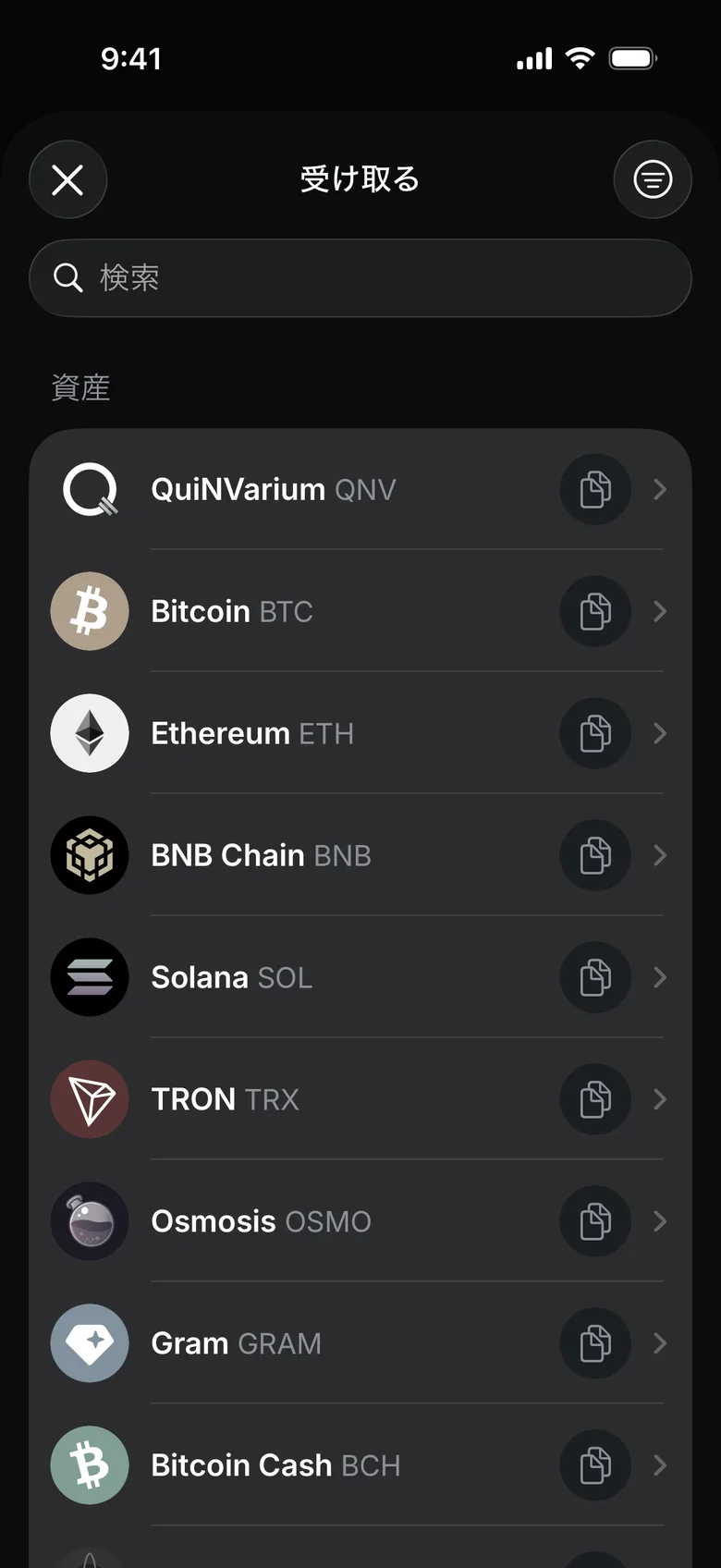Expand Solana row chevron
721x1568 pixels.
pos(660,977)
